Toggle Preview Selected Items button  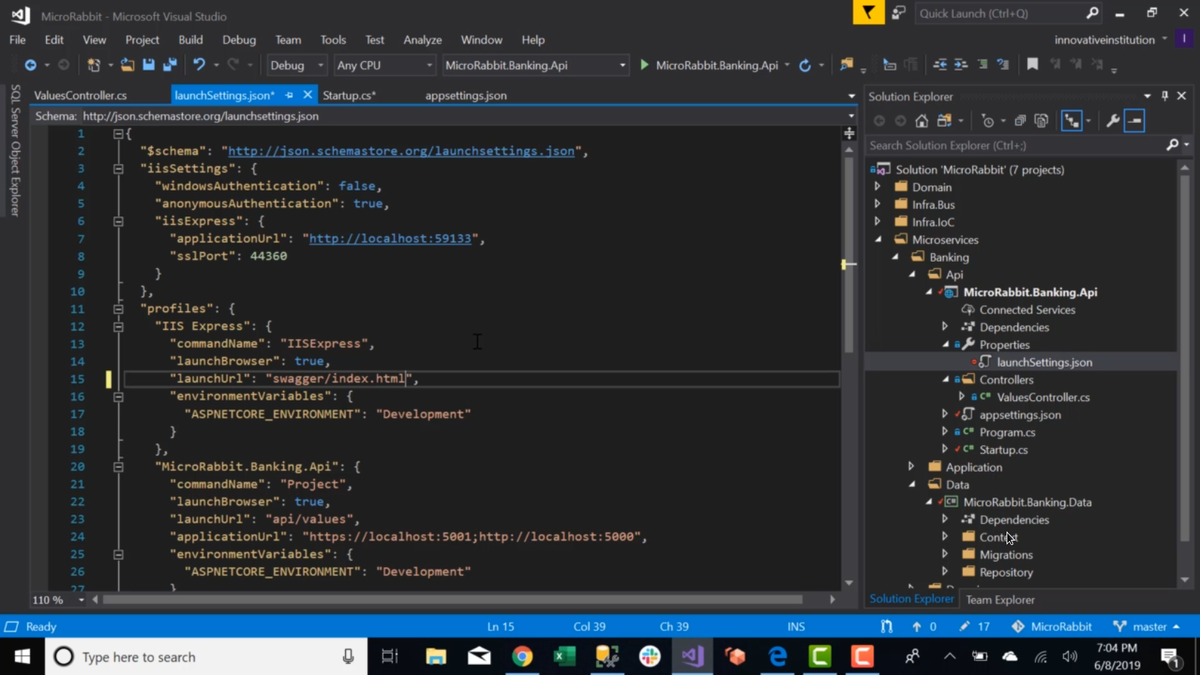click(x=1134, y=121)
